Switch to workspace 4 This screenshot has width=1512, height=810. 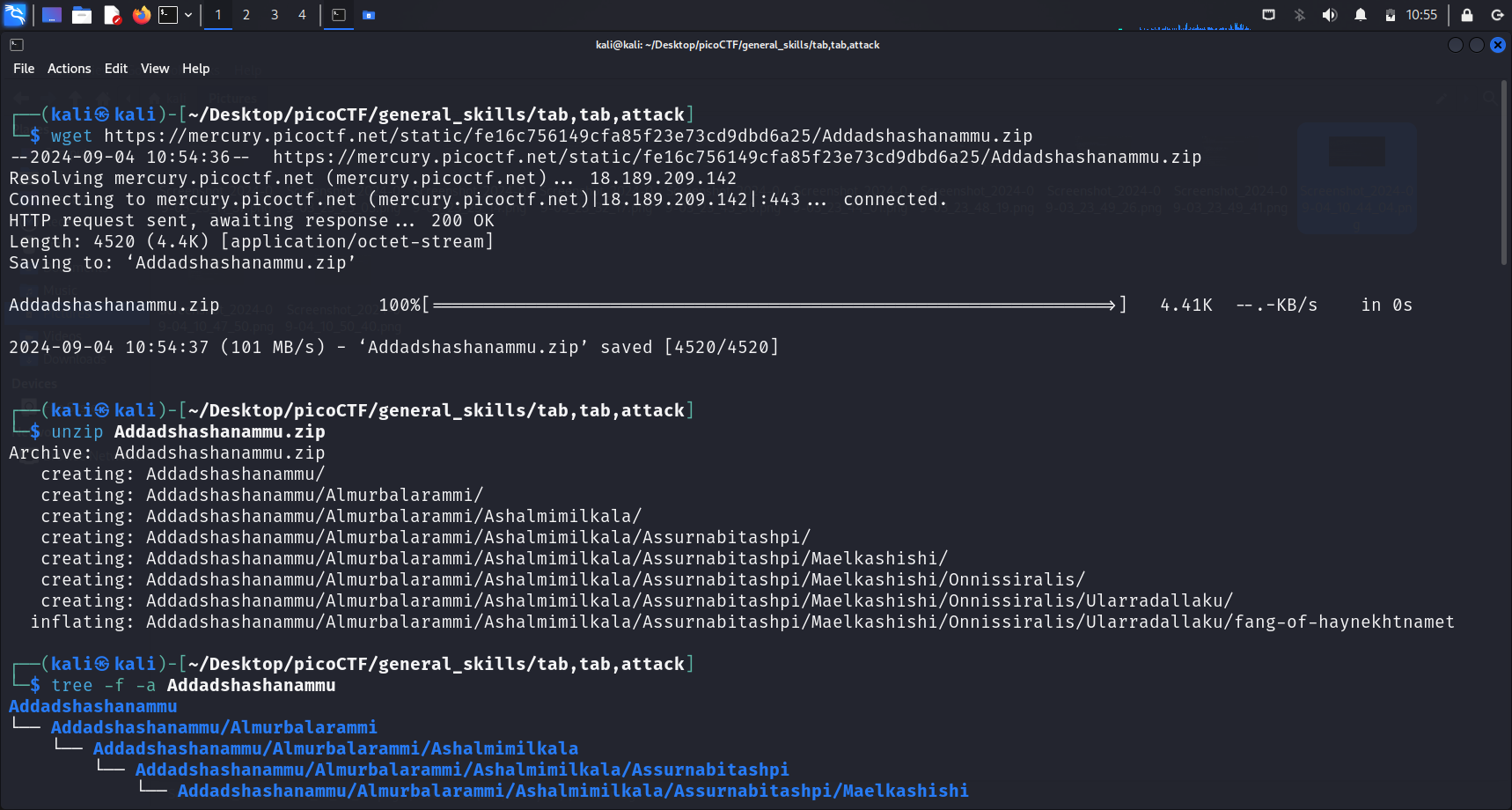tap(302, 15)
